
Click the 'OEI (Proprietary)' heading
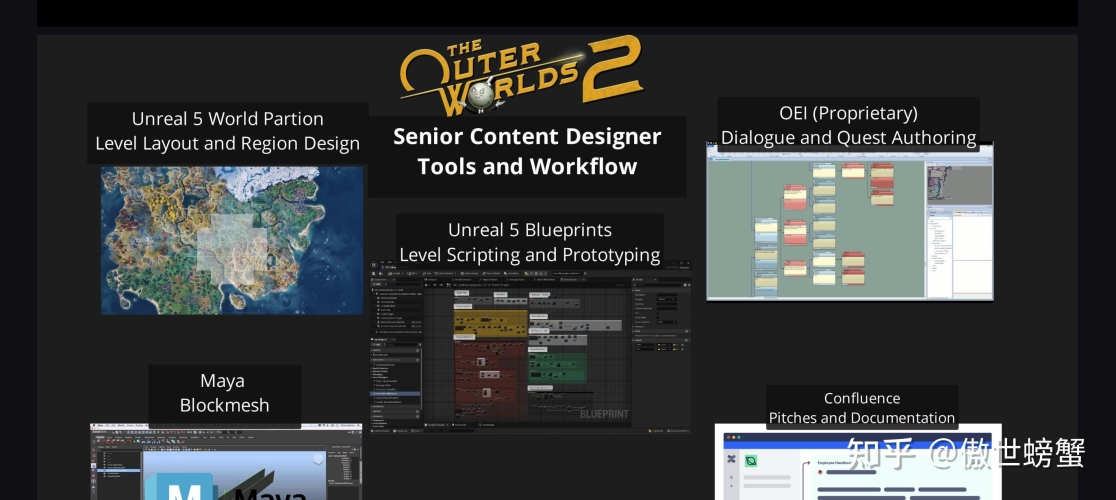tap(848, 112)
